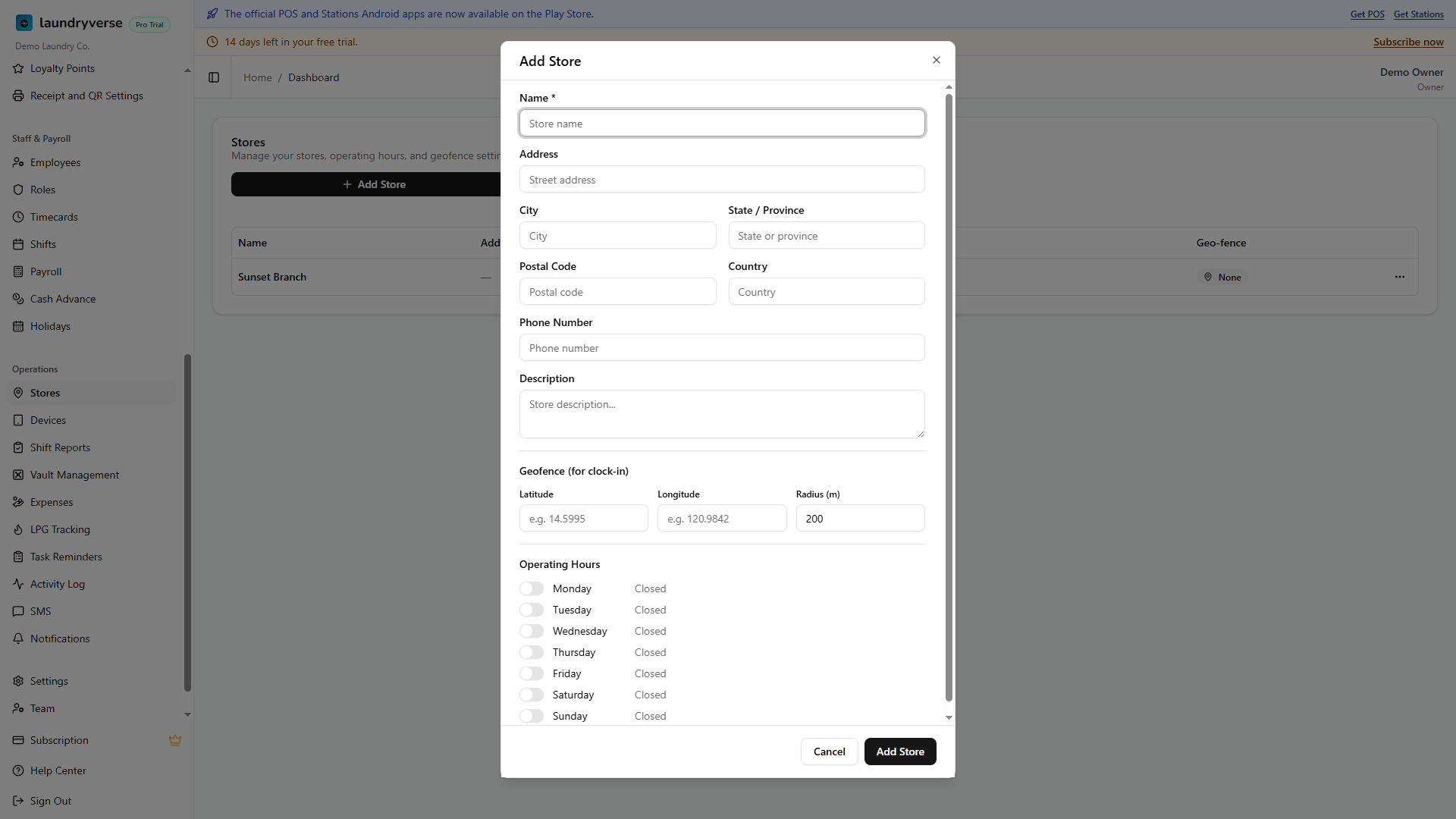Click the Receipt and QR Settings printer icon
This screenshot has height=819, width=1456.
18,96
